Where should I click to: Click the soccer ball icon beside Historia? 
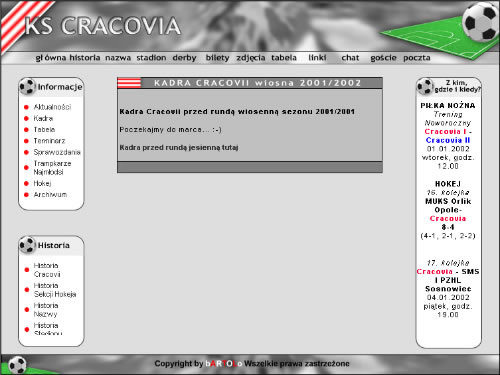[x=27, y=245]
